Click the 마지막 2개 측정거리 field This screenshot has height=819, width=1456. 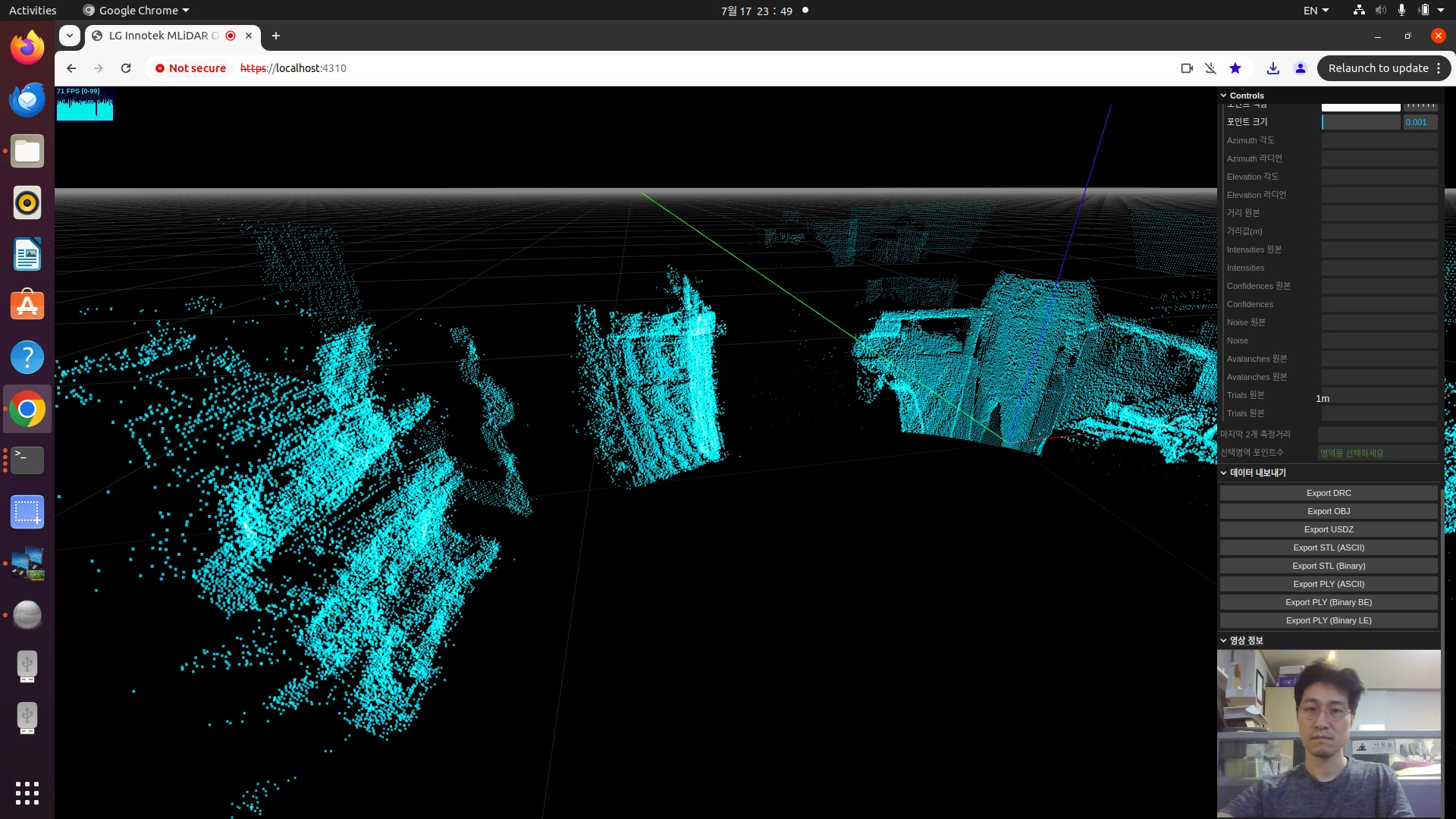1378,435
